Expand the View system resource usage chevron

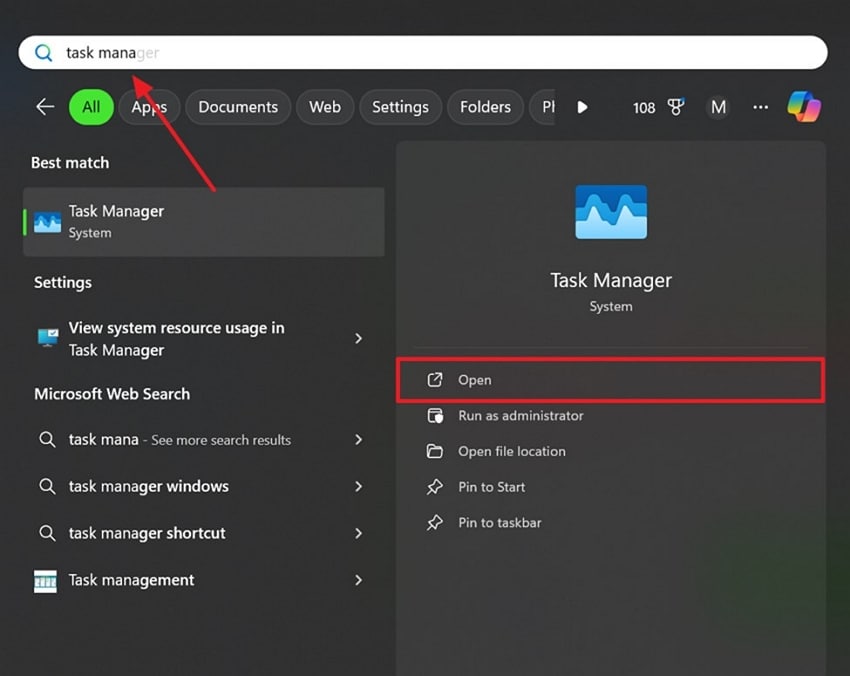(x=358, y=339)
